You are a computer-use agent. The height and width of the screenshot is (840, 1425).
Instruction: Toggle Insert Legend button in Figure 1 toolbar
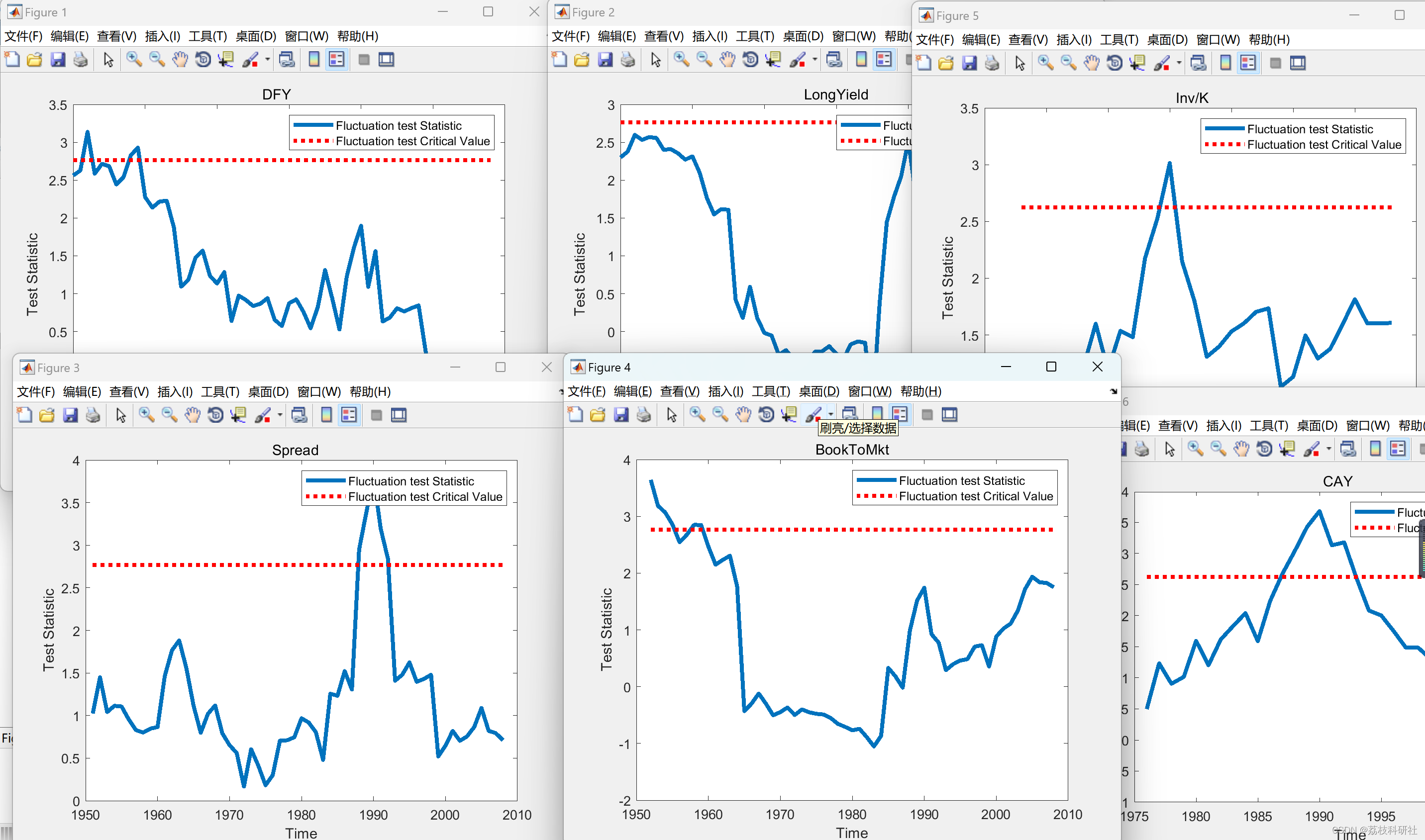tap(337, 60)
